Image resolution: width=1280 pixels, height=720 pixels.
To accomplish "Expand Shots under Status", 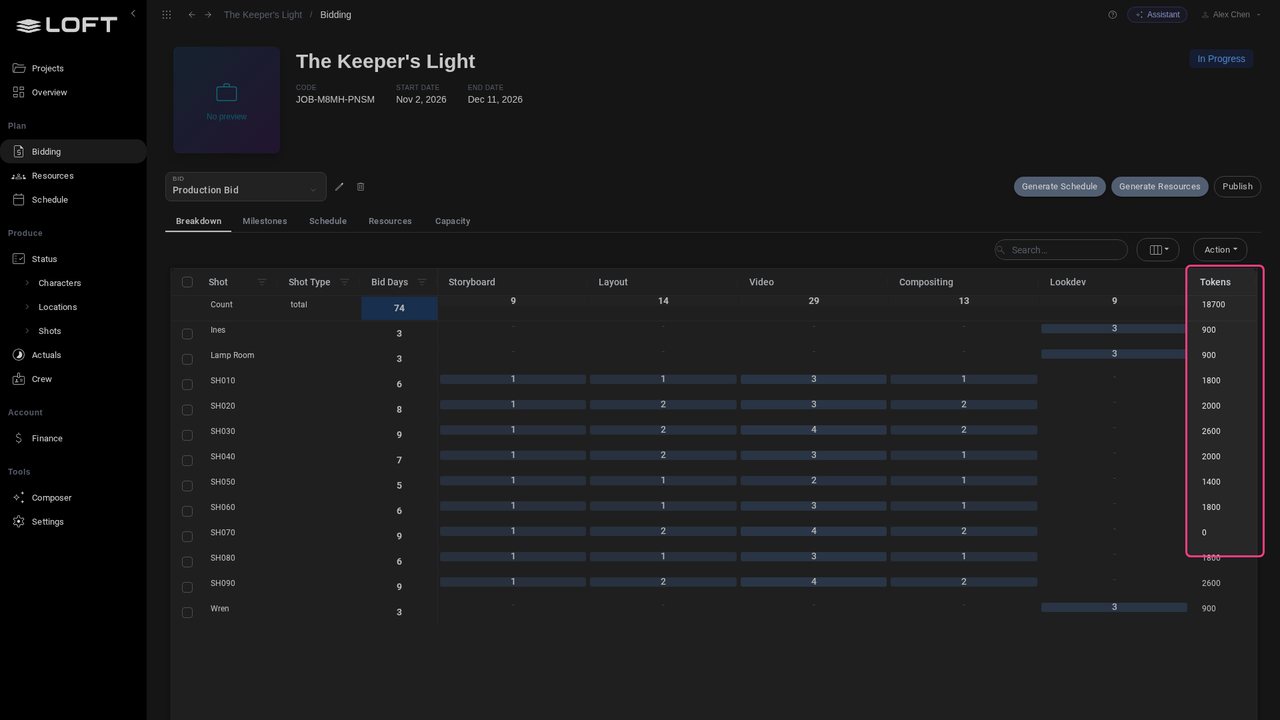I will pos(27,331).
